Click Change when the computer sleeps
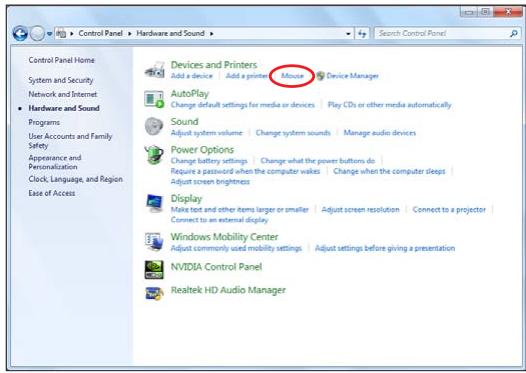 [389, 171]
